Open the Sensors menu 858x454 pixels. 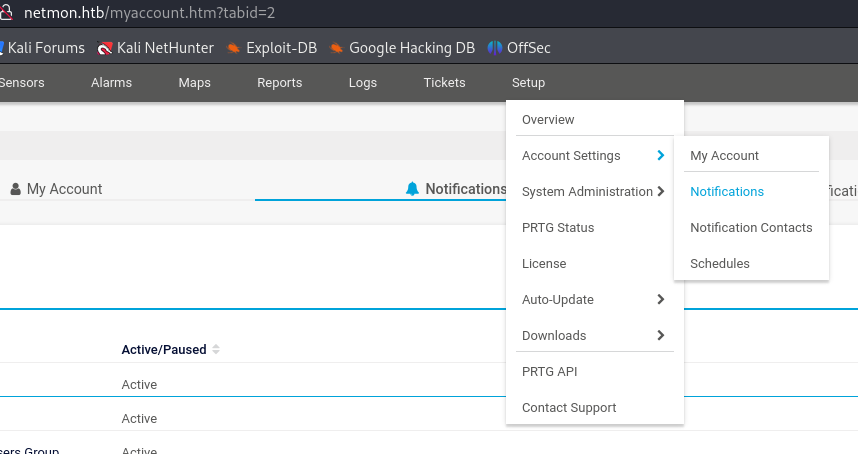[x=22, y=83]
